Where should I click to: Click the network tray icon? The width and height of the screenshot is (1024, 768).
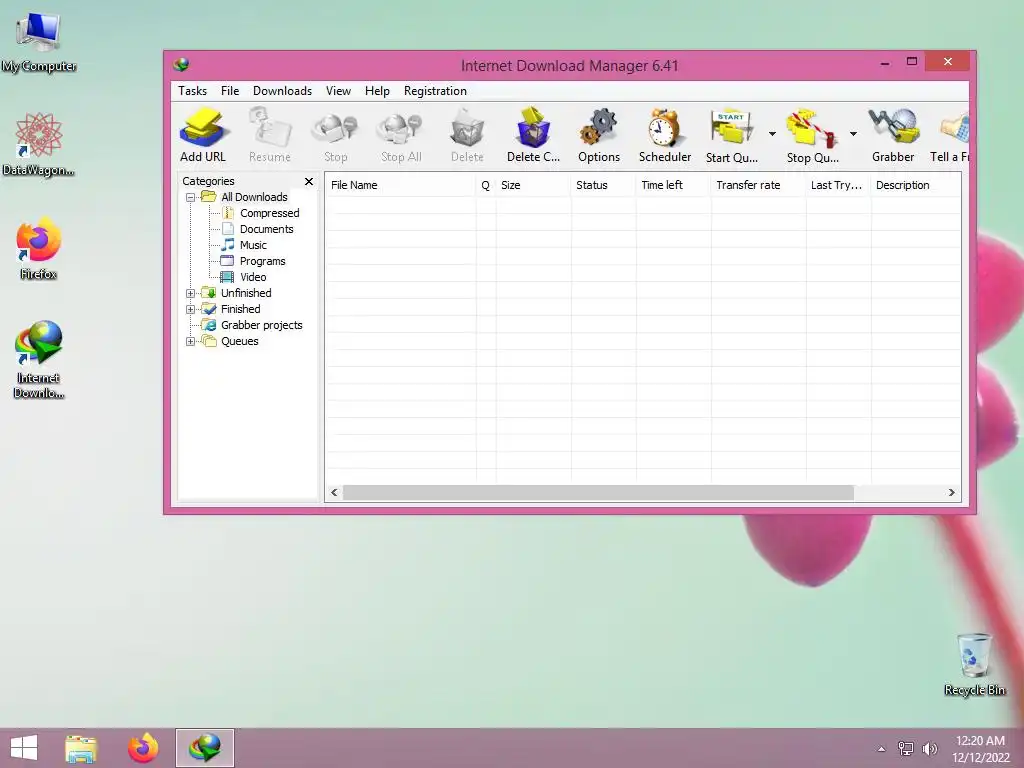(906, 748)
